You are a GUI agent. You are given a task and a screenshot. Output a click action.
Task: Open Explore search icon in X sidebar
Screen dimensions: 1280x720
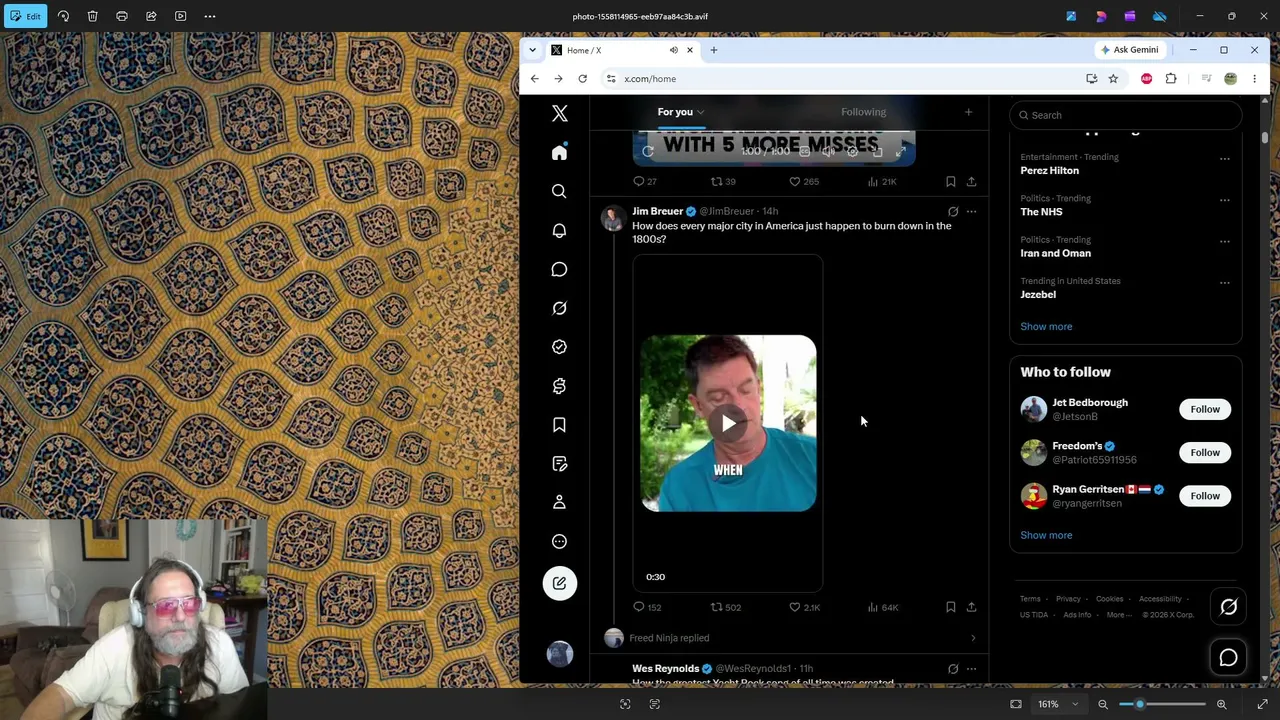pos(559,191)
